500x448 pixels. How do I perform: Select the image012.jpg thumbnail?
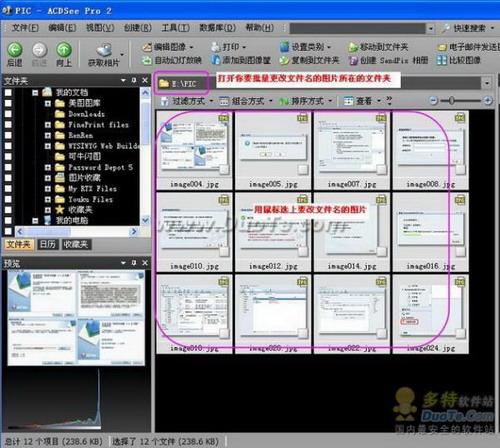[x=273, y=232]
